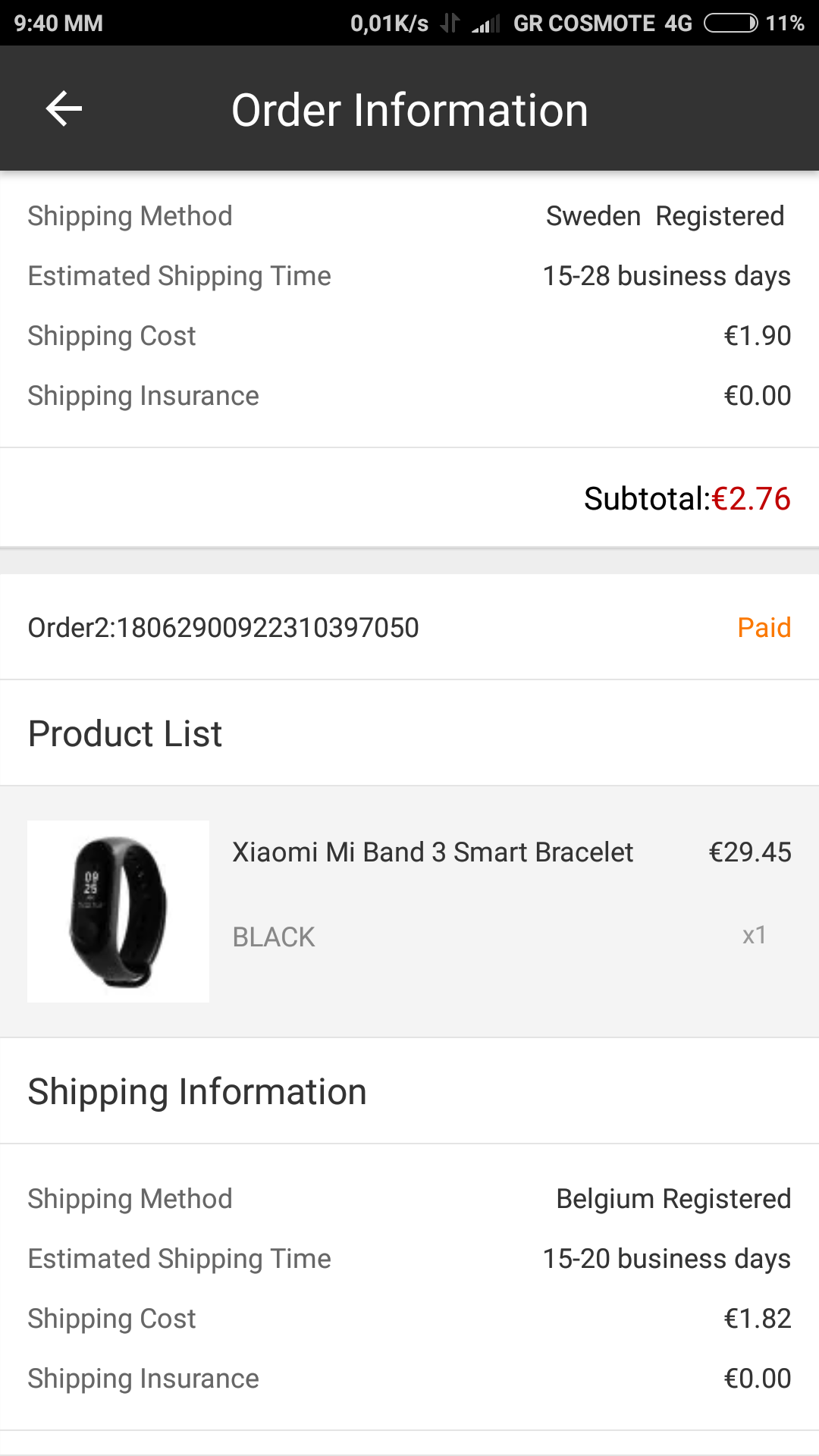This screenshot has width=819, height=1456.
Task: Select the Order2 number text
Action: click(x=223, y=628)
